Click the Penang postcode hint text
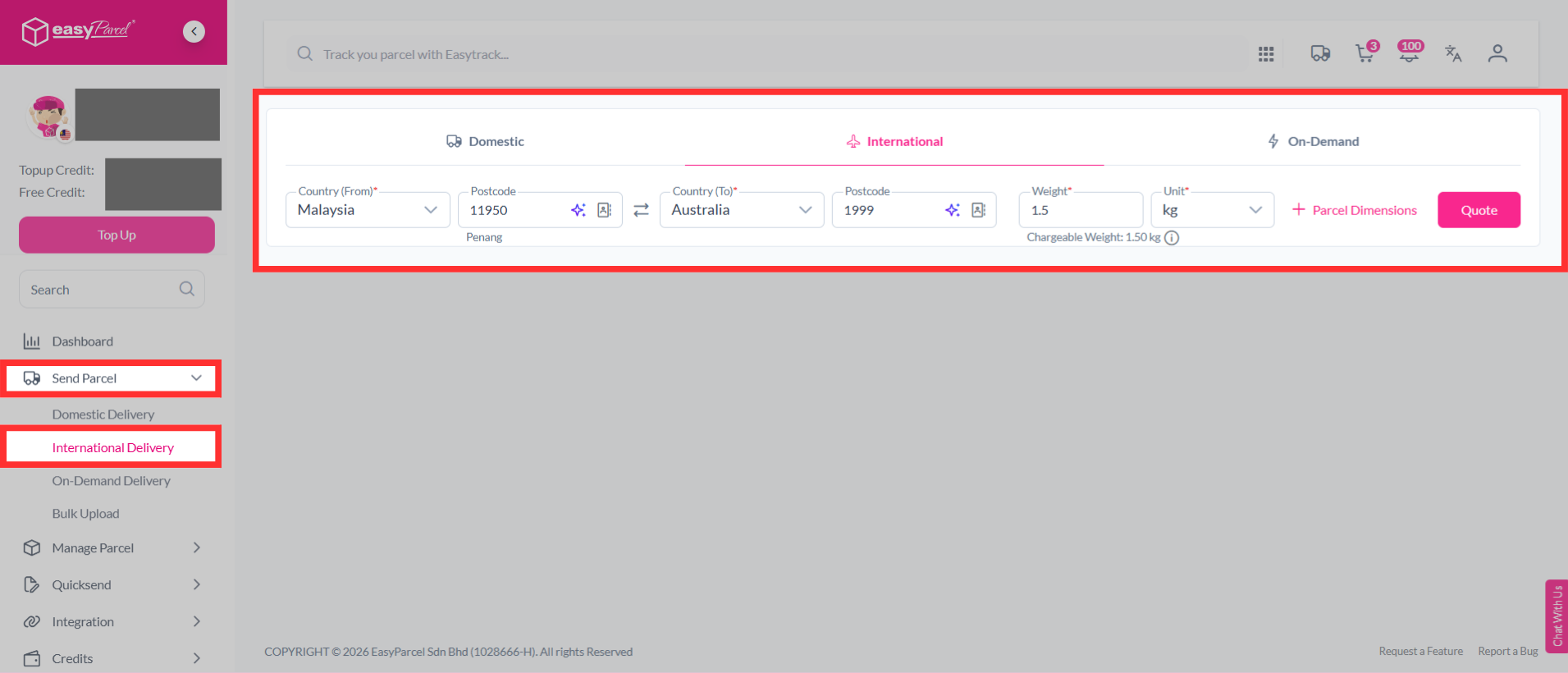 tap(484, 237)
